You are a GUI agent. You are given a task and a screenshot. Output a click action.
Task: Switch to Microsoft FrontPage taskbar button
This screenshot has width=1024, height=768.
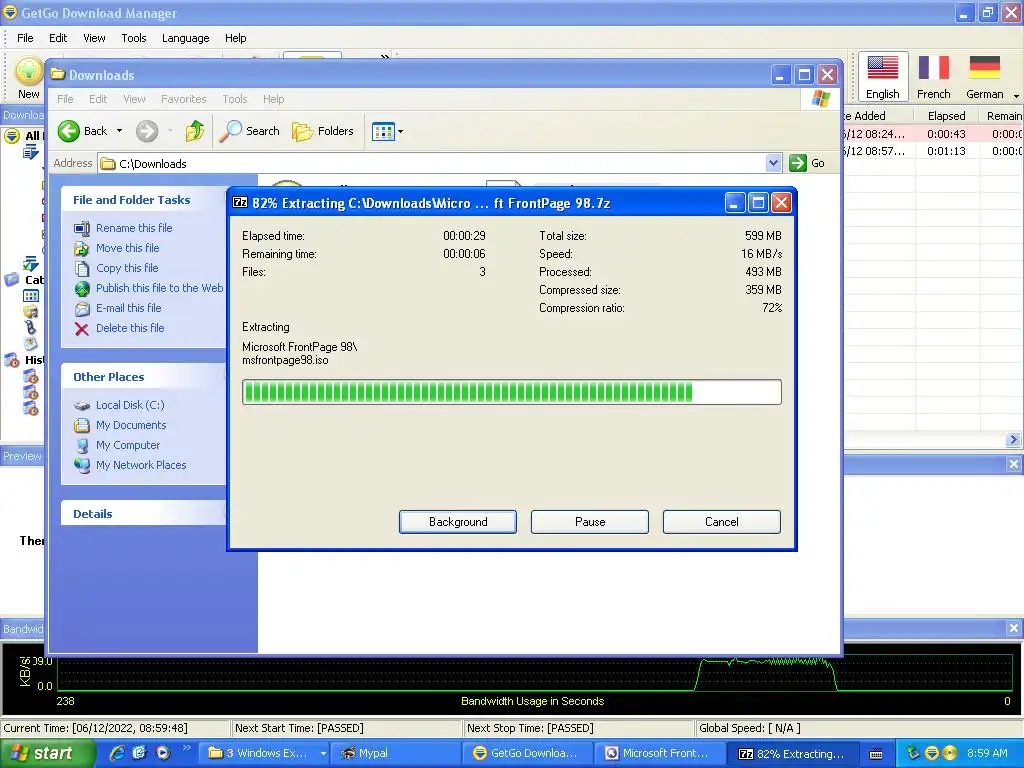662,753
